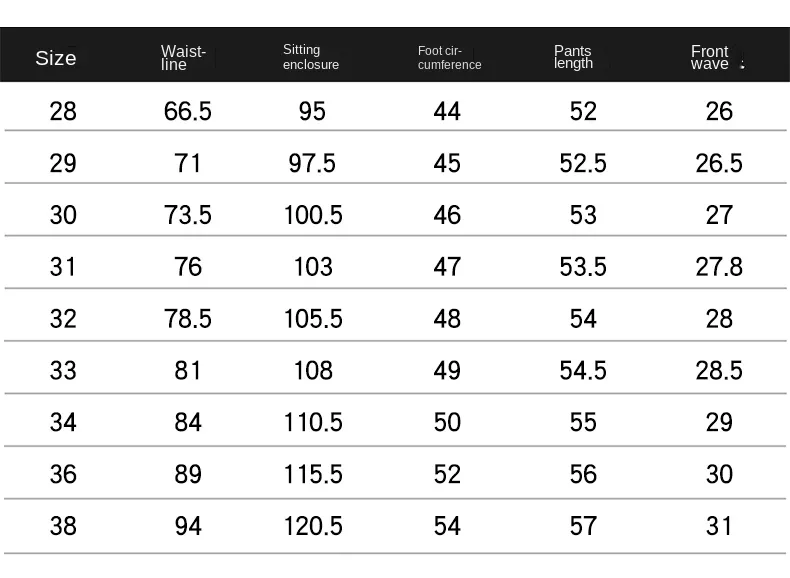Click the Front wave header
The width and height of the screenshot is (790, 578).
pos(709,57)
